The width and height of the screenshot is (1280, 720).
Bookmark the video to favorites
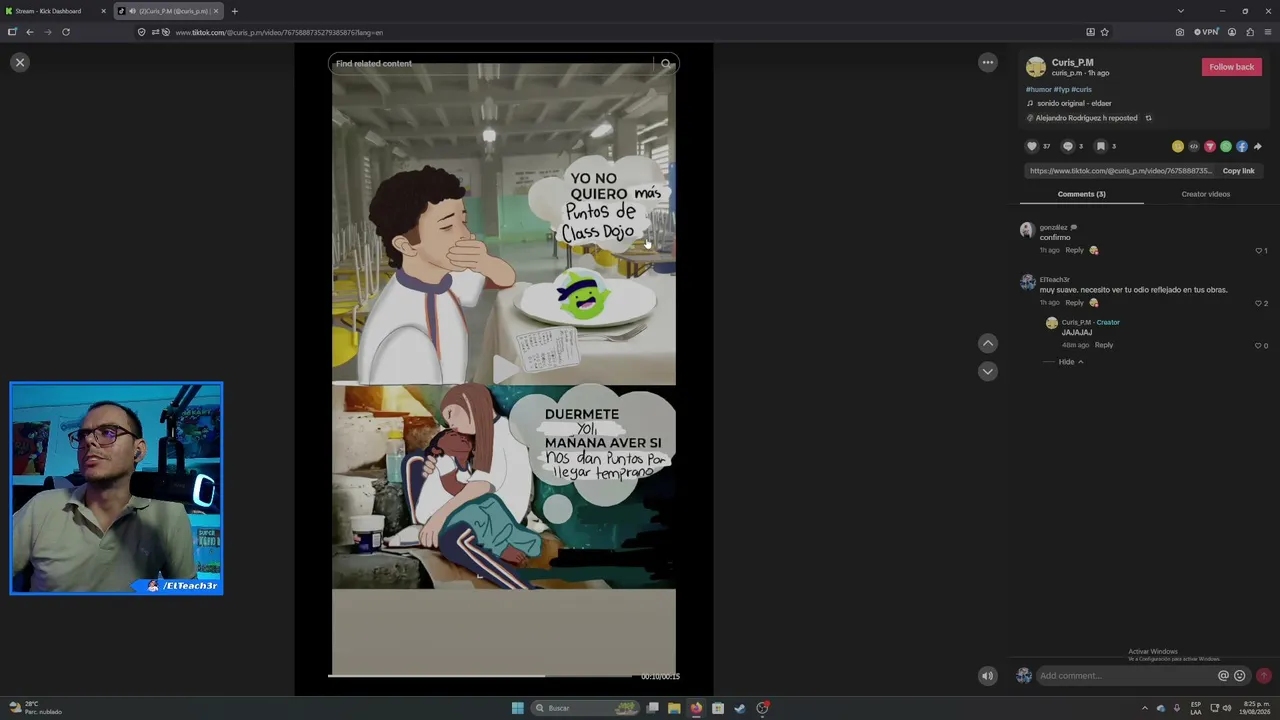[x=1101, y=146]
